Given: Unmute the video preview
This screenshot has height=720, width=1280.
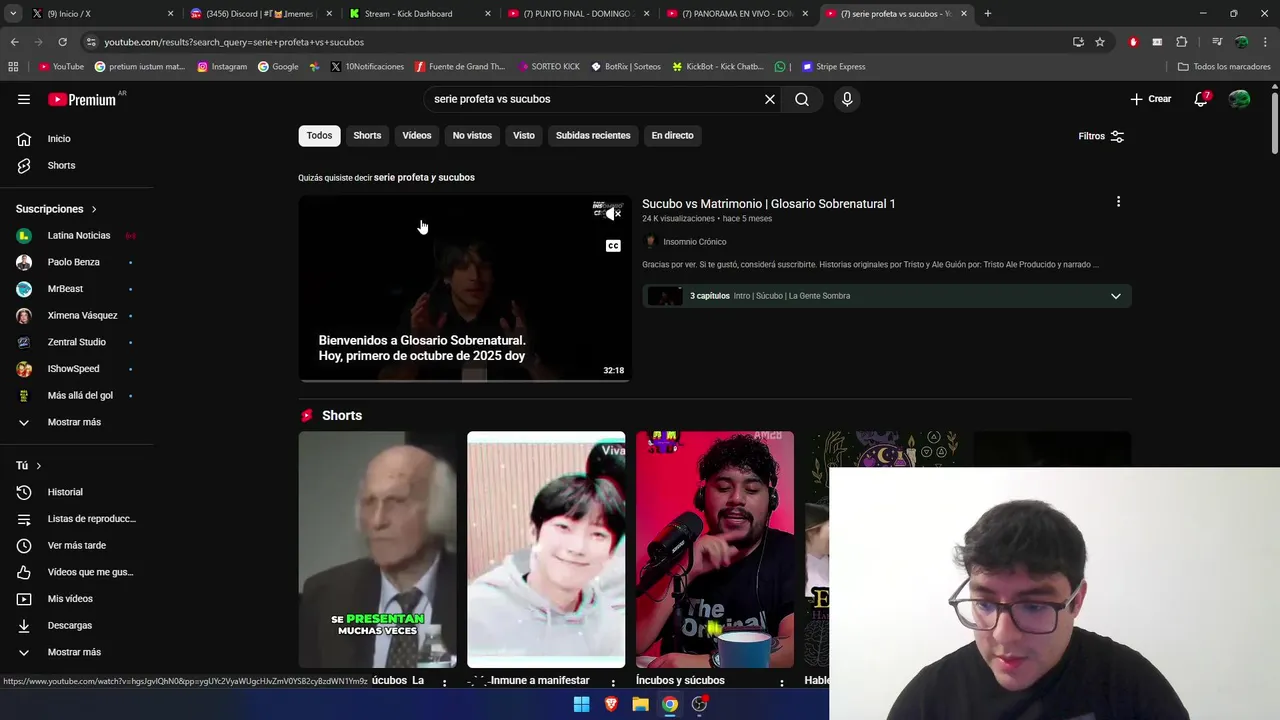Looking at the screenshot, I should 613,213.
